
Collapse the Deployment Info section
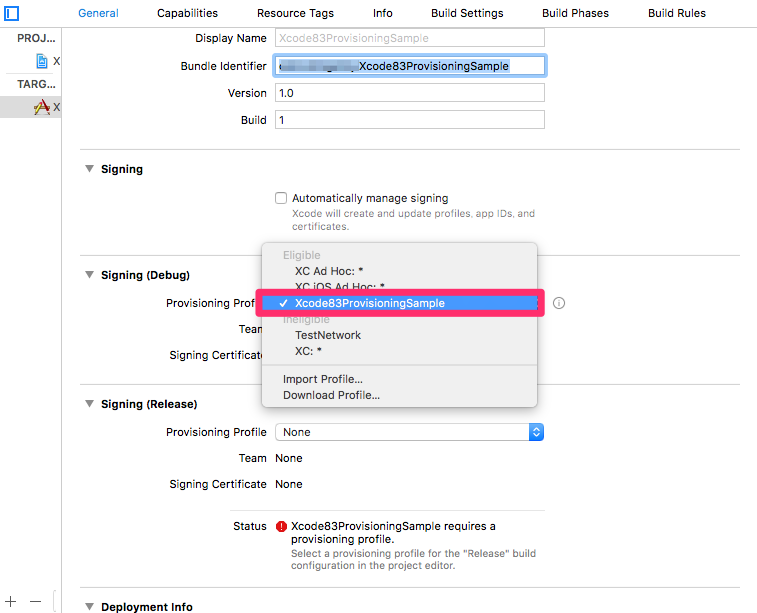89,606
